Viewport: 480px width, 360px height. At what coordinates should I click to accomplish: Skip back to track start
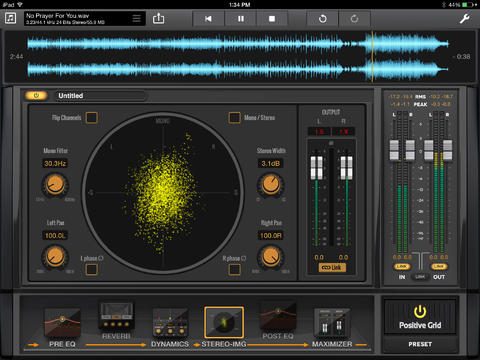208,19
